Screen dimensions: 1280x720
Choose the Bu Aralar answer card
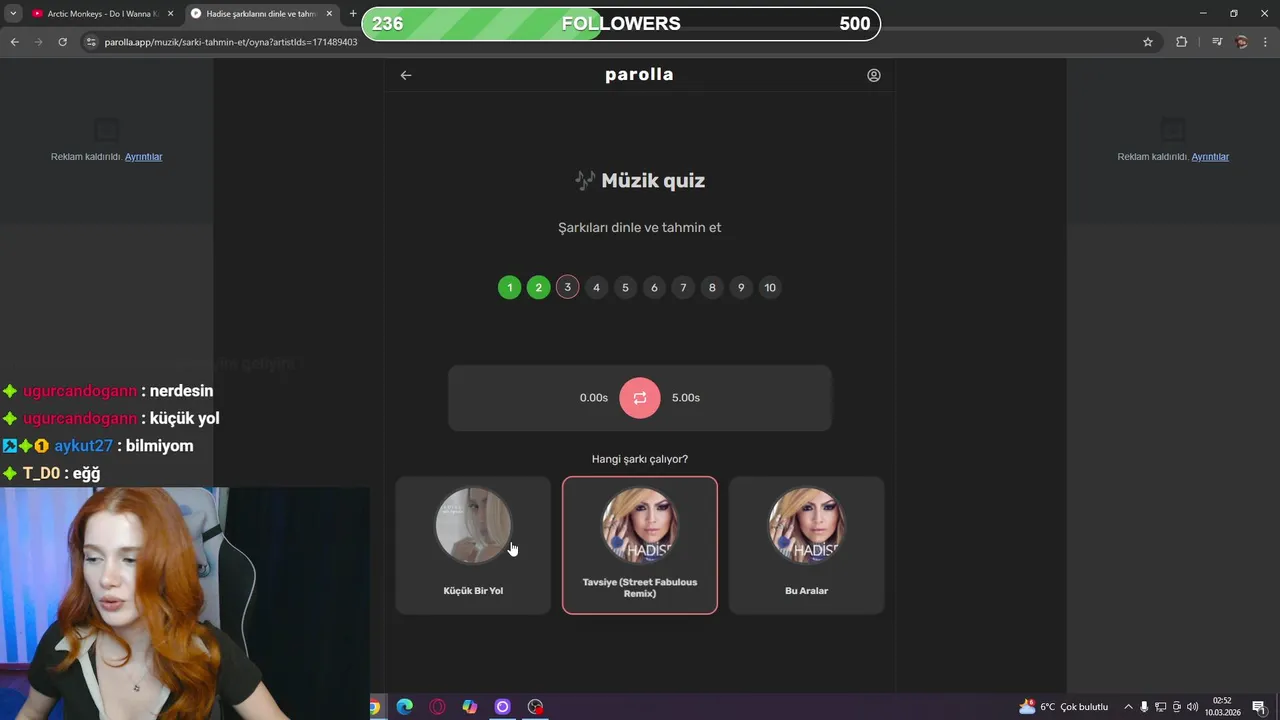click(807, 545)
